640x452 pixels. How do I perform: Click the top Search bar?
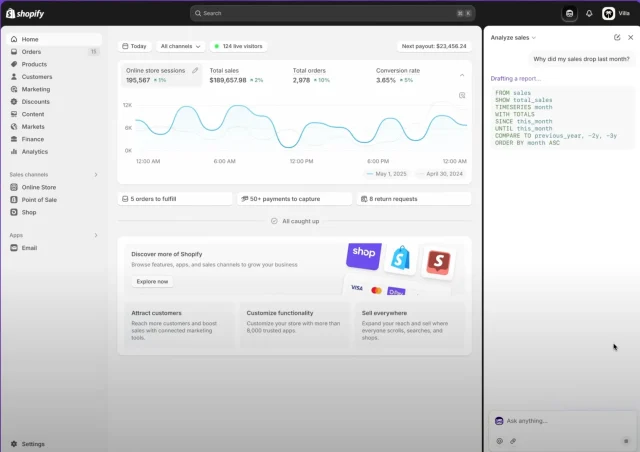[x=332, y=13]
